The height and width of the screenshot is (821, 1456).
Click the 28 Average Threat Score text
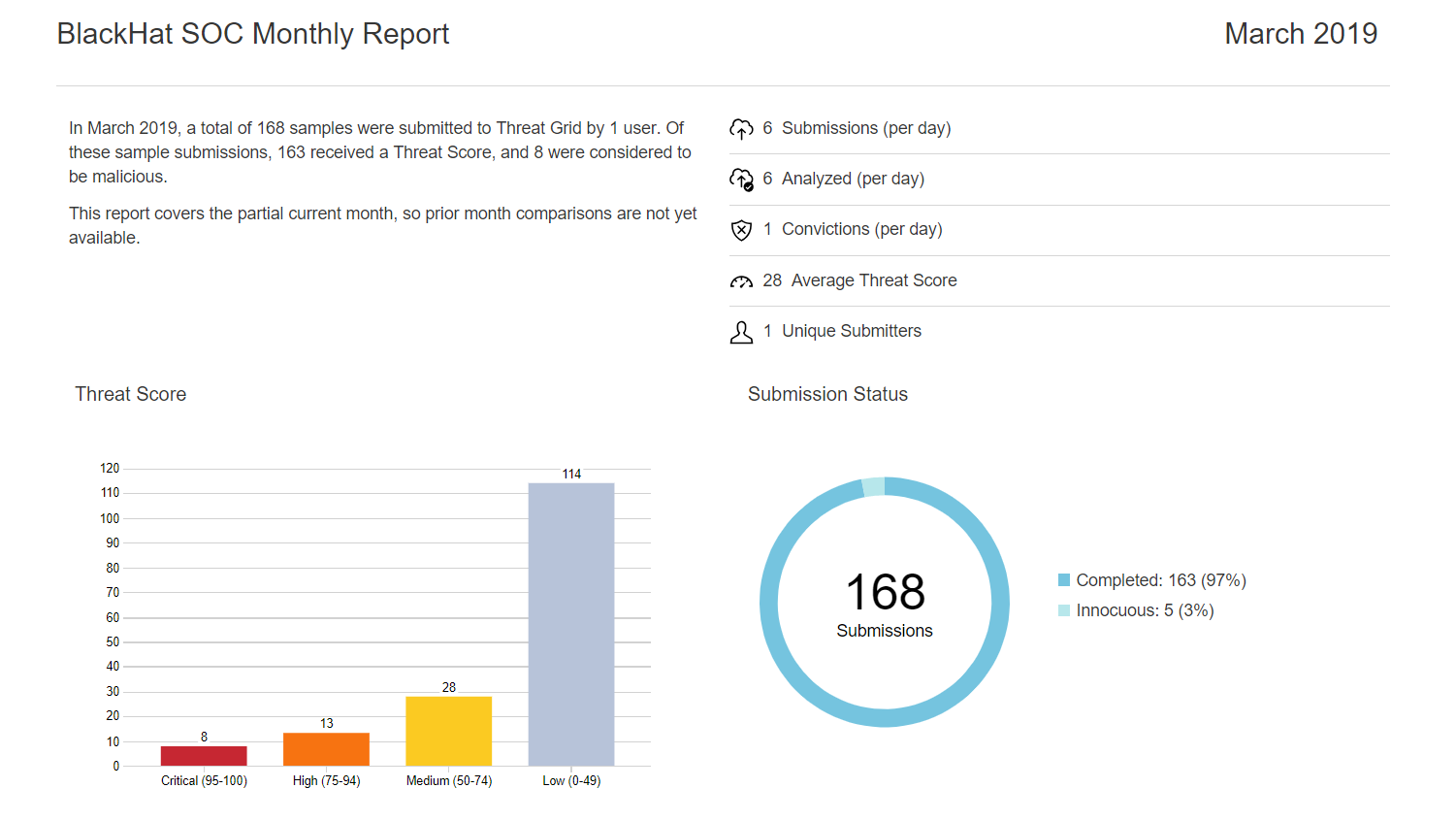tap(859, 280)
